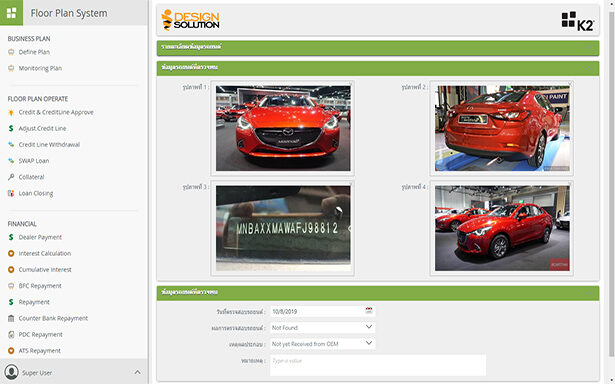This screenshot has height=384, width=615.
Task: Click the Counter Bank Repayment bank icon
Action: (x=11, y=318)
